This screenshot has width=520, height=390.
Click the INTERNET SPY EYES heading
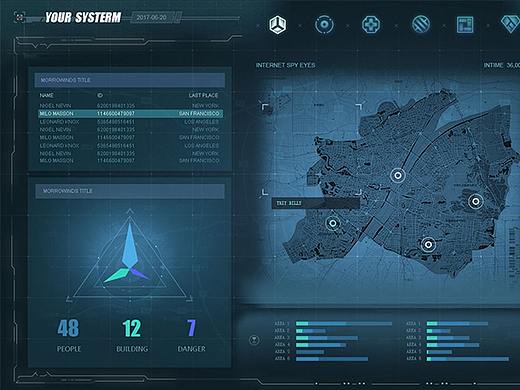[285, 65]
